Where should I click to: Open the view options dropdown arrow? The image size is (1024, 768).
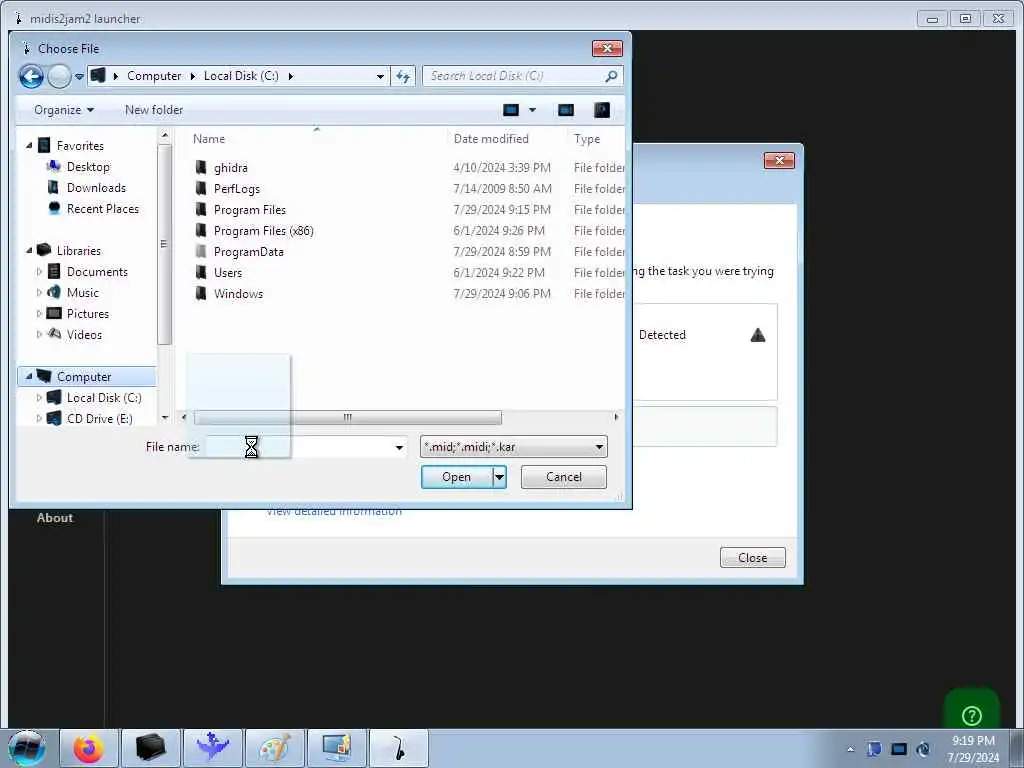(533, 110)
